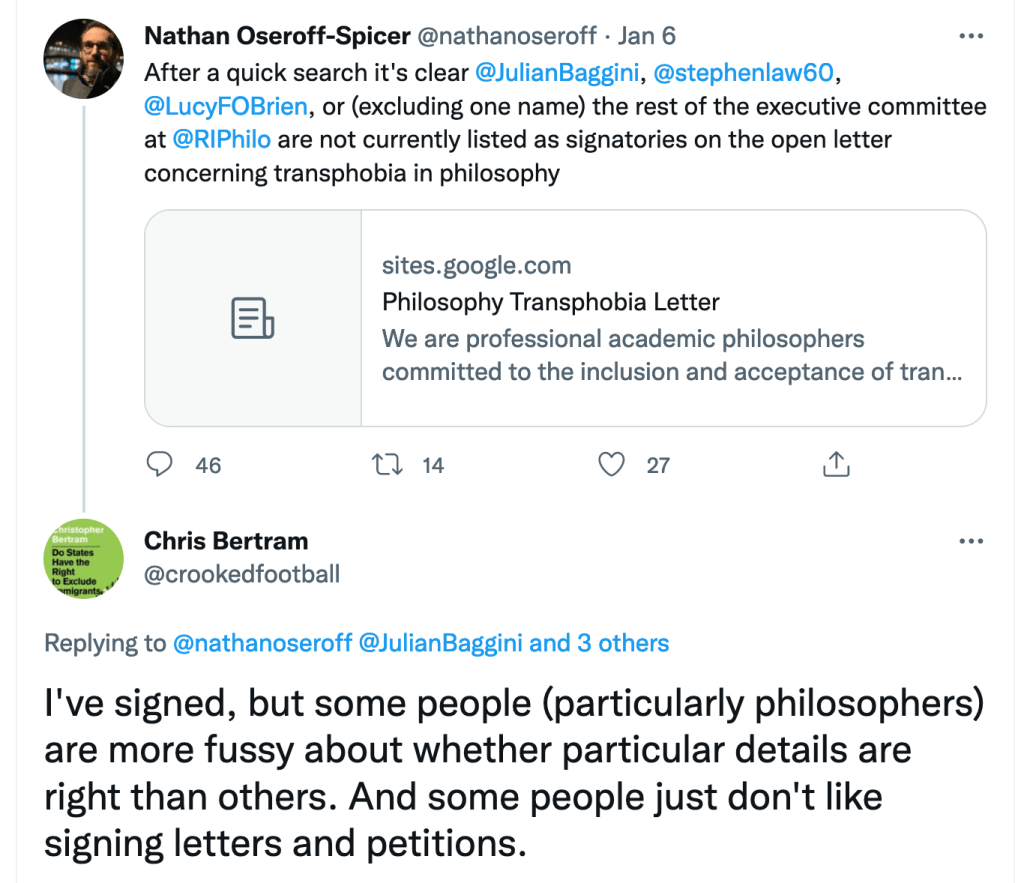Click the Jan 6 tweet timestamp

click(647, 36)
